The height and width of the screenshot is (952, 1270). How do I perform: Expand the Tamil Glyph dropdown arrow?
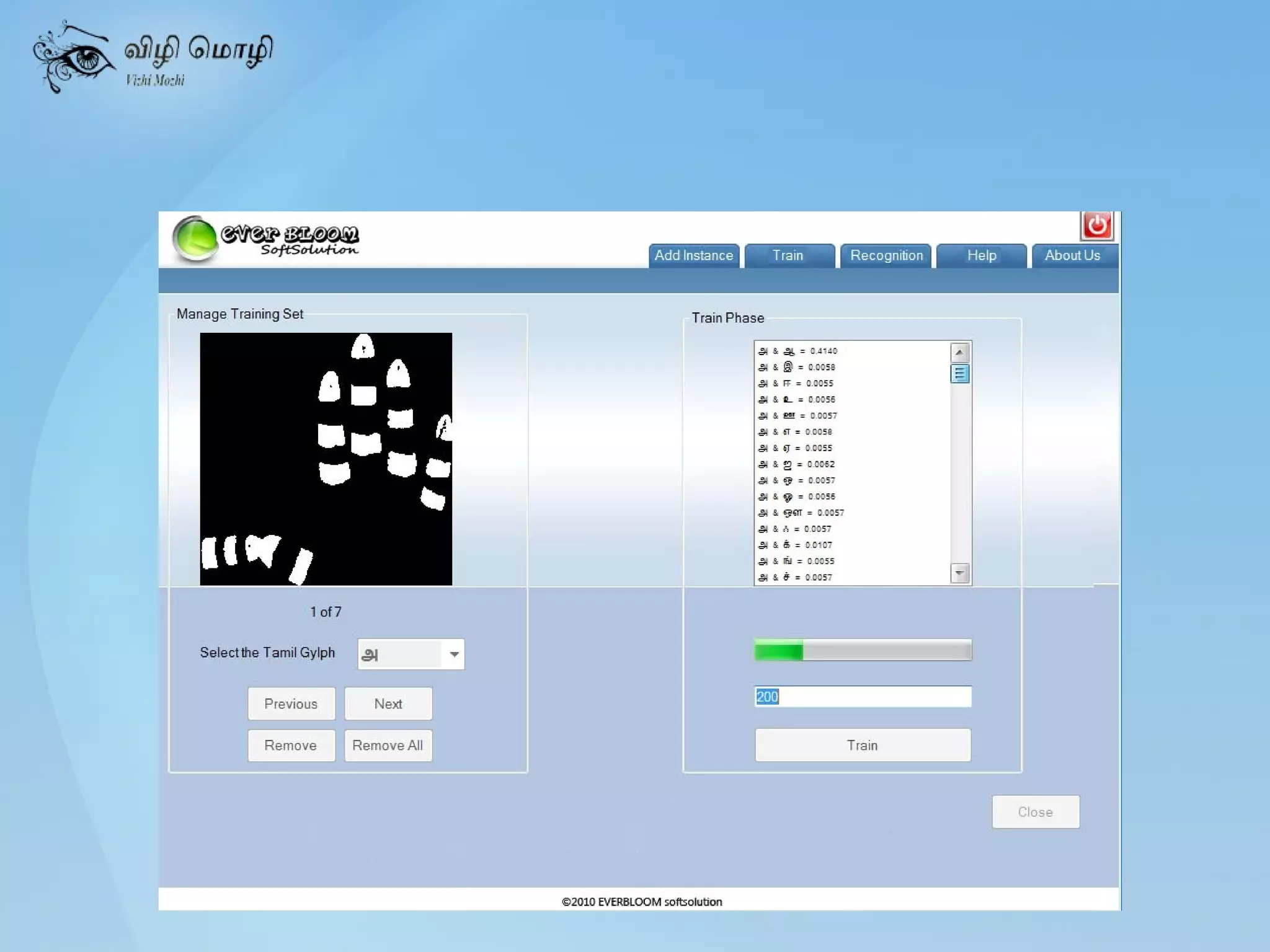pyautogui.click(x=454, y=654)
